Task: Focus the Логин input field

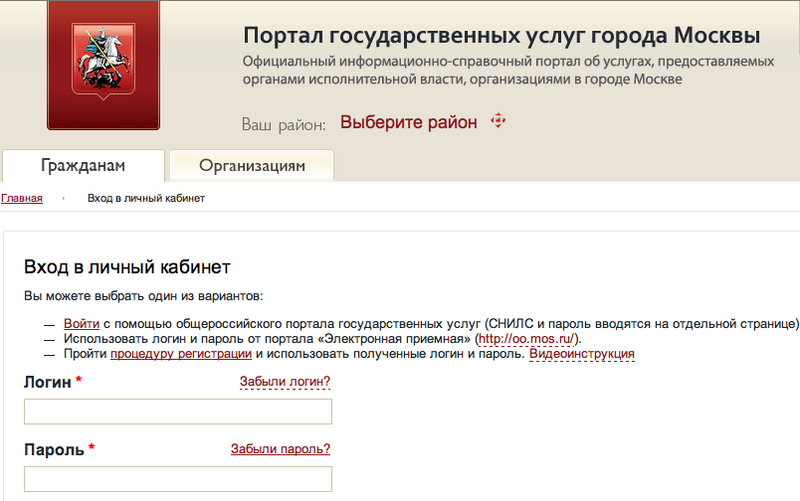Action: click(177, 412)
